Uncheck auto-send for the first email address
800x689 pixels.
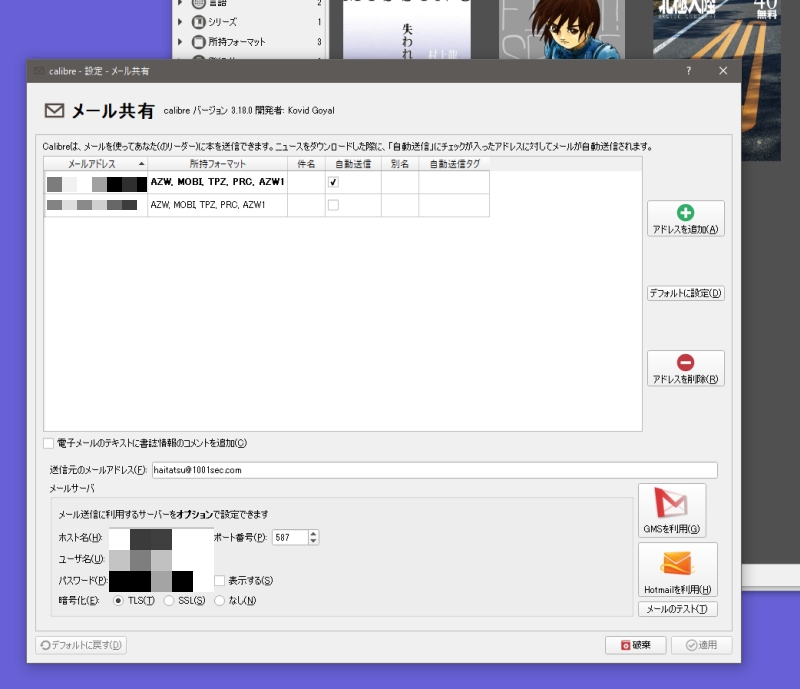pyautogui.click(x=334, y=183)
